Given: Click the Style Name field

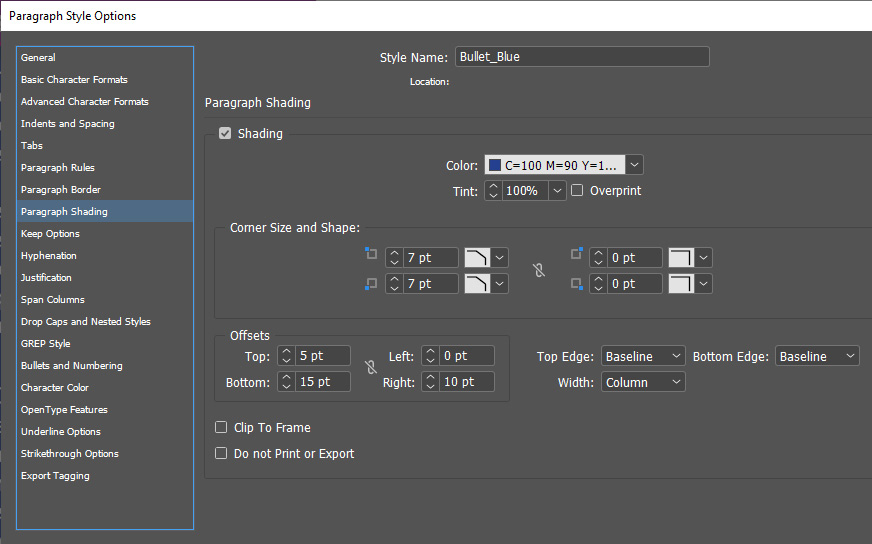Looking at the screenshot, I should (x=582, y=57).
